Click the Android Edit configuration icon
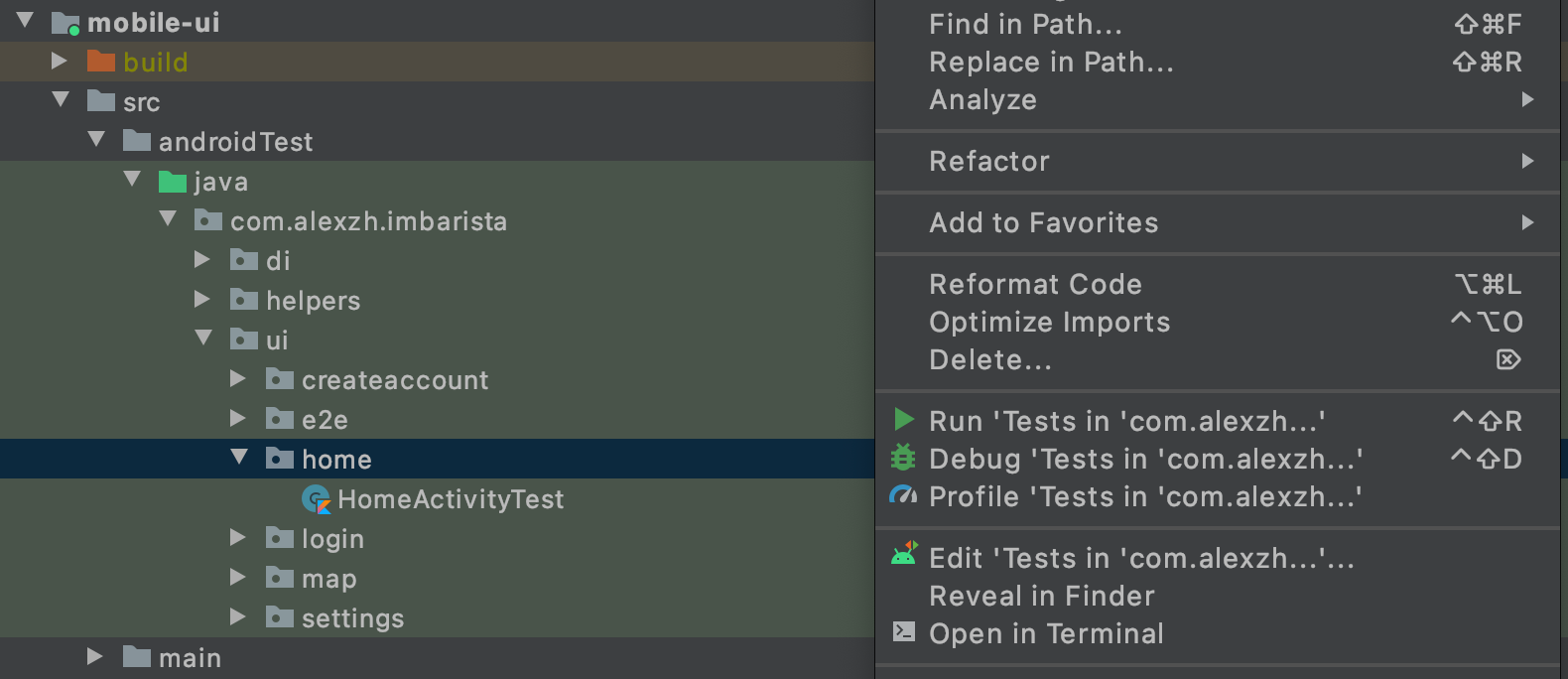Screen dimensions: 1568x679 [x=903, y=555]
